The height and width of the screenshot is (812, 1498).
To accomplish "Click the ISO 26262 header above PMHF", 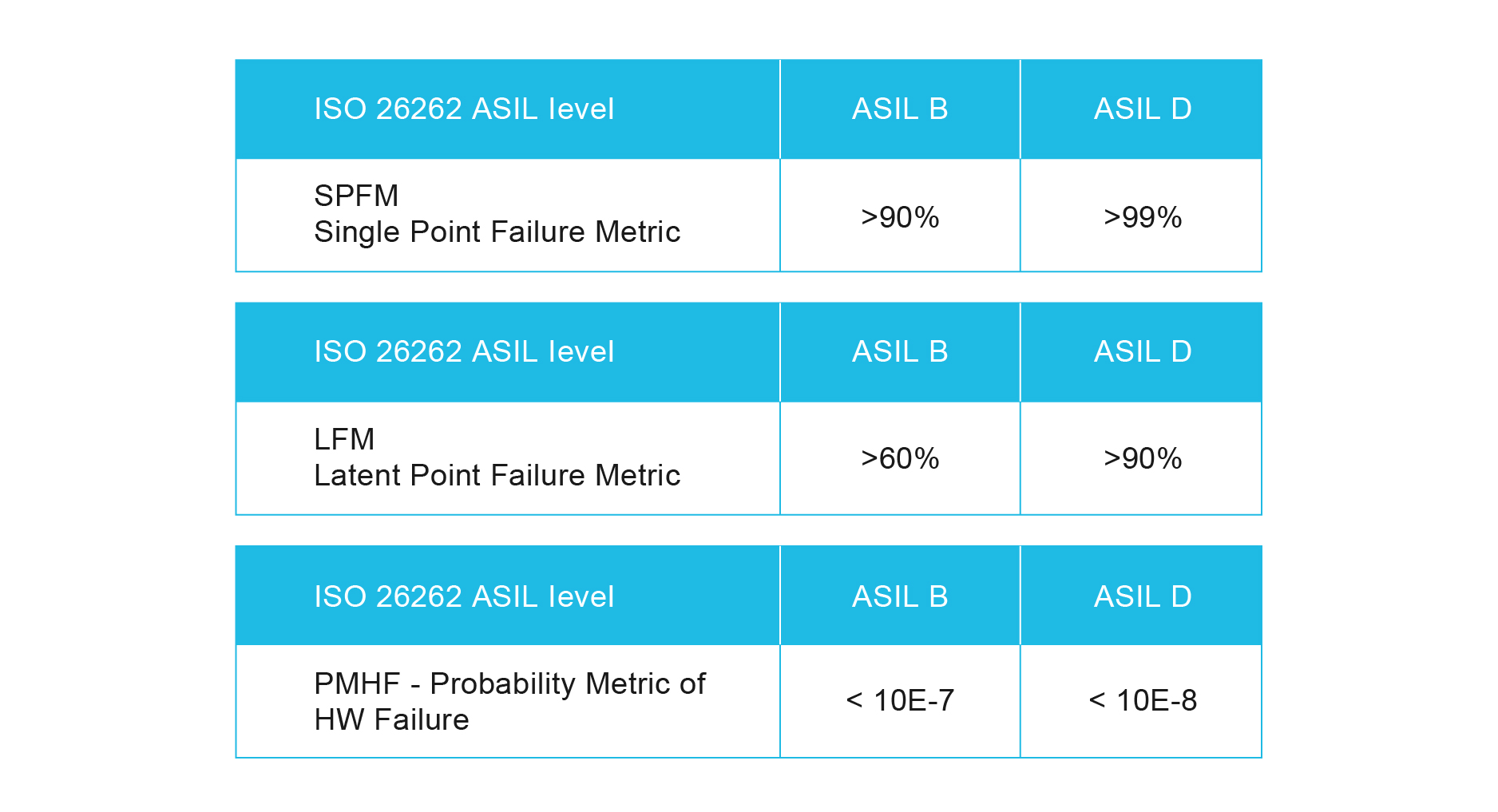I will tap(464, 597).
